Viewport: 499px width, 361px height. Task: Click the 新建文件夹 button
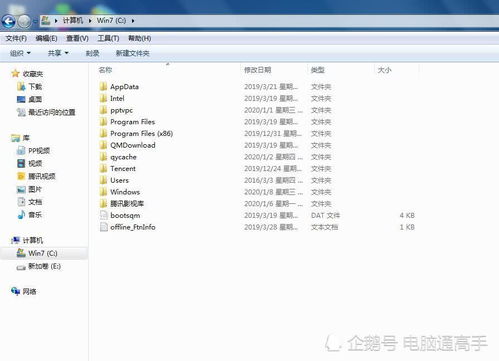(x=133, y=53)
